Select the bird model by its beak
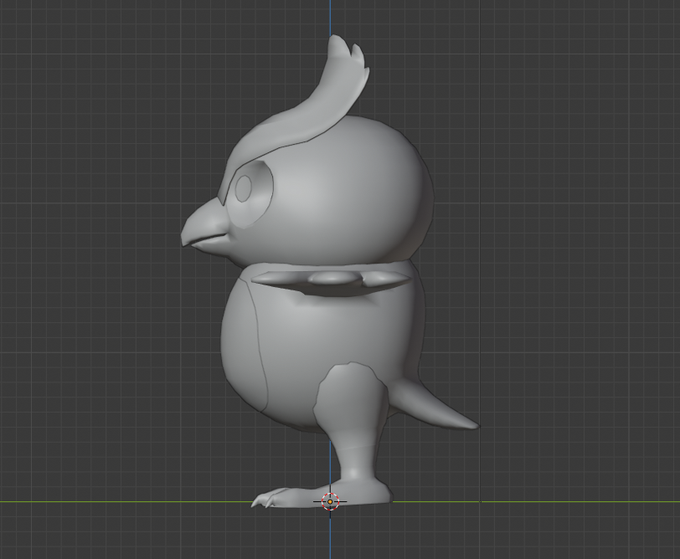 [207, 228]
